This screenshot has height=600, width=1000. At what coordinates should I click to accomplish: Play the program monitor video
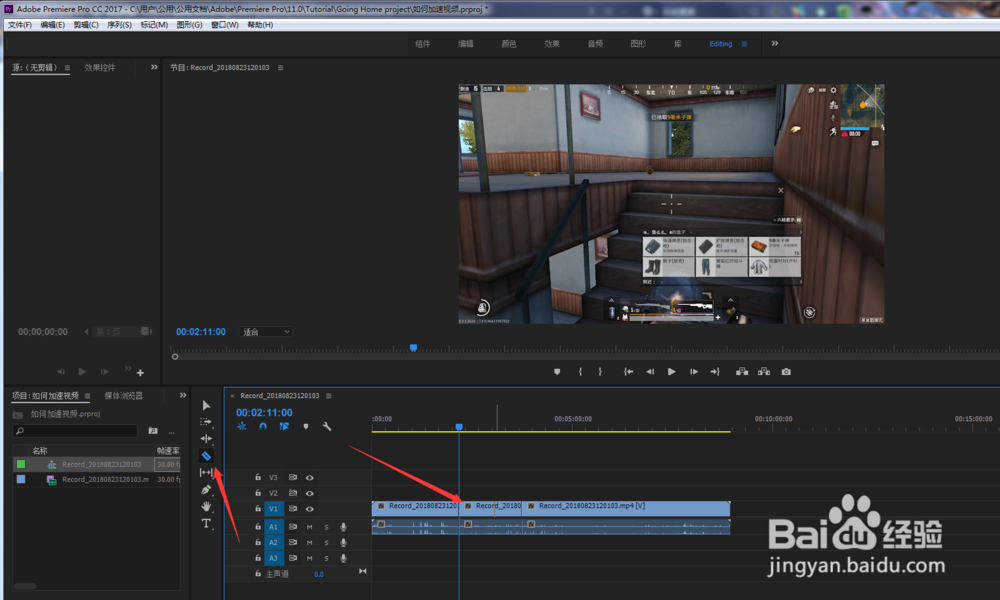pos(672,372)
